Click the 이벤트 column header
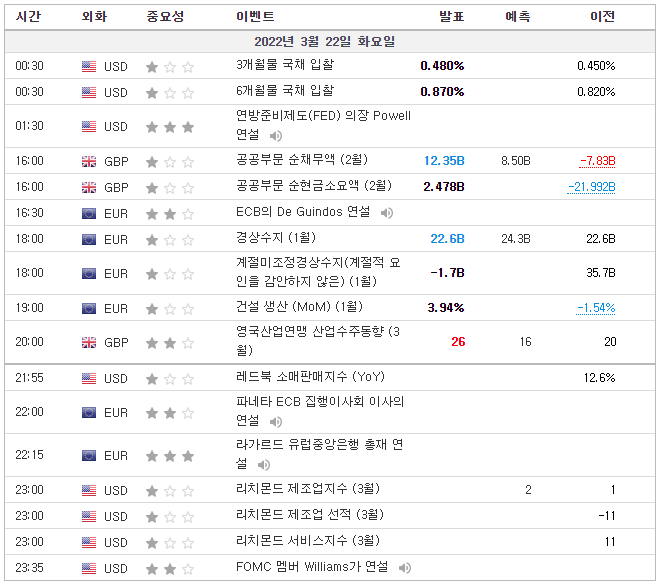Screen dimensions: 659x584 coord(255,17)
